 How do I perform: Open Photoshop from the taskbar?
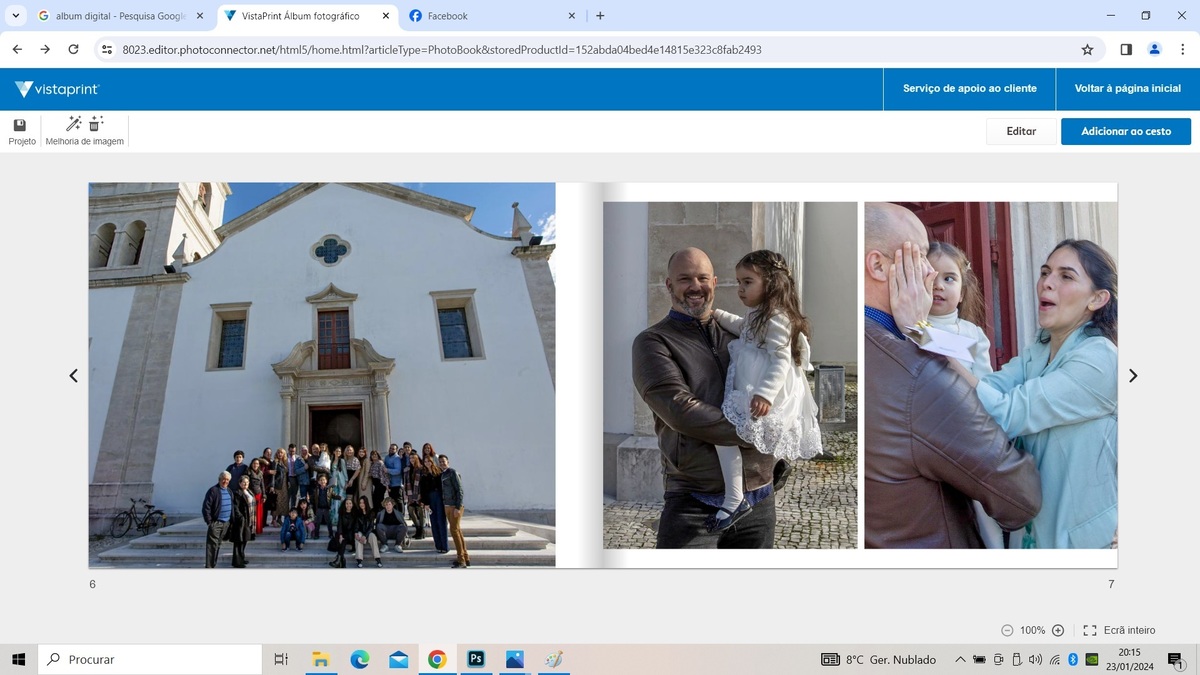click(476, 659)
